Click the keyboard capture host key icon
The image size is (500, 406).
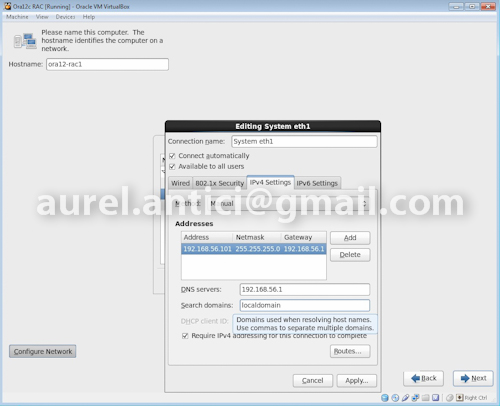click(x=460, y=398)
